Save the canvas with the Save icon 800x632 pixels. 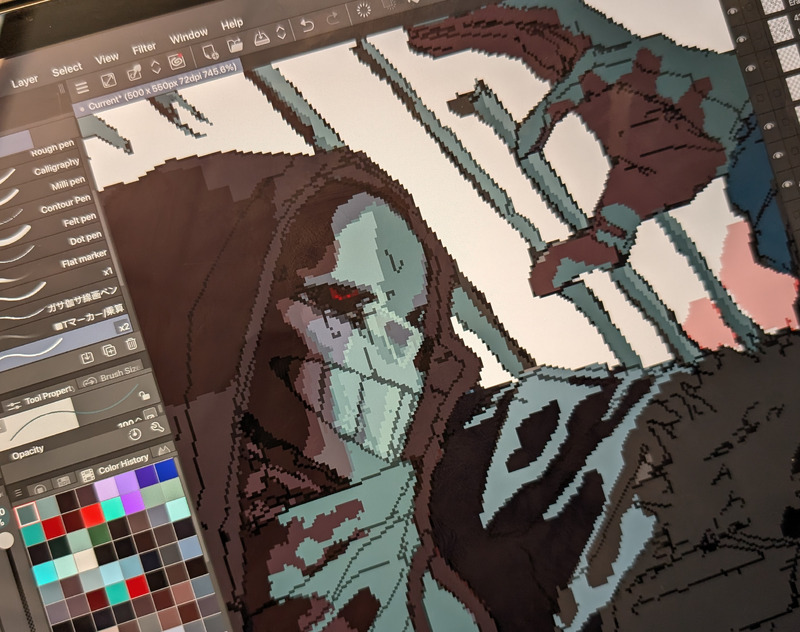point(261,38)
